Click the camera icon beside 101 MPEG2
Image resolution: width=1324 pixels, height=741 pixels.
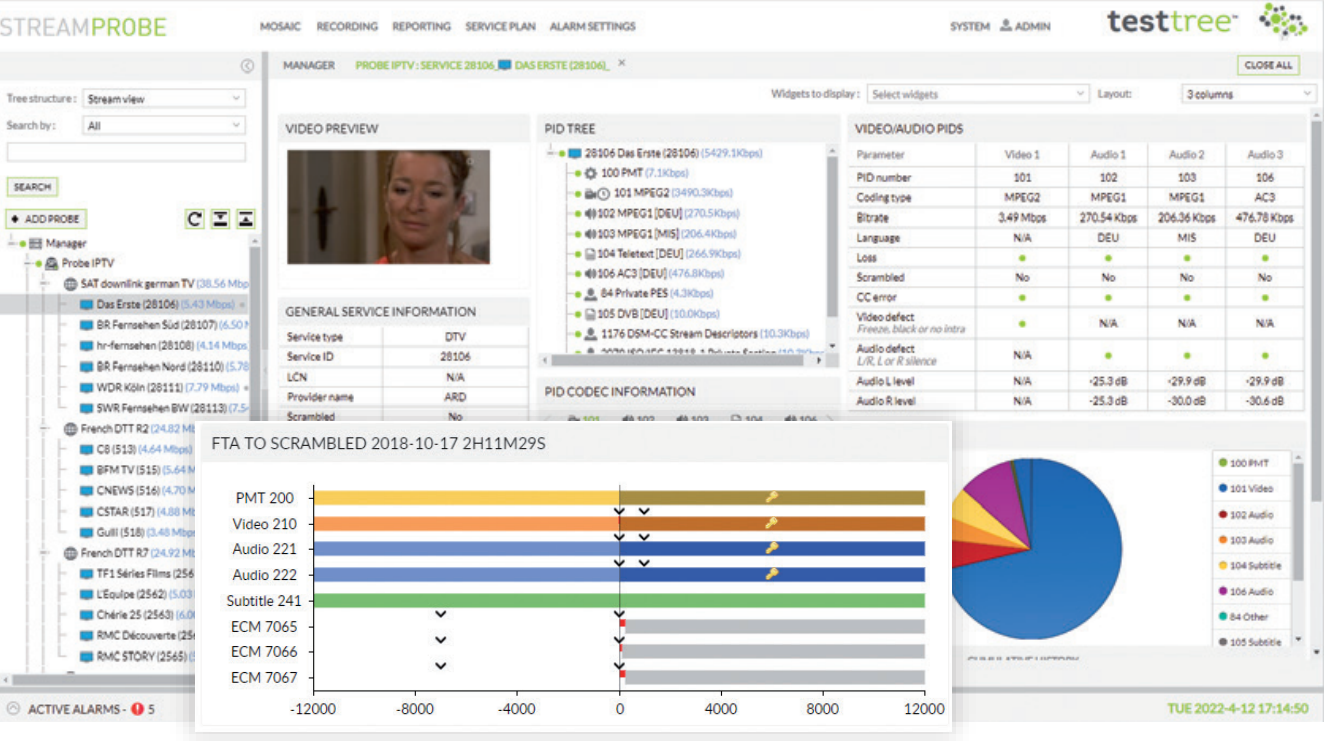click(x=588, y=192)
